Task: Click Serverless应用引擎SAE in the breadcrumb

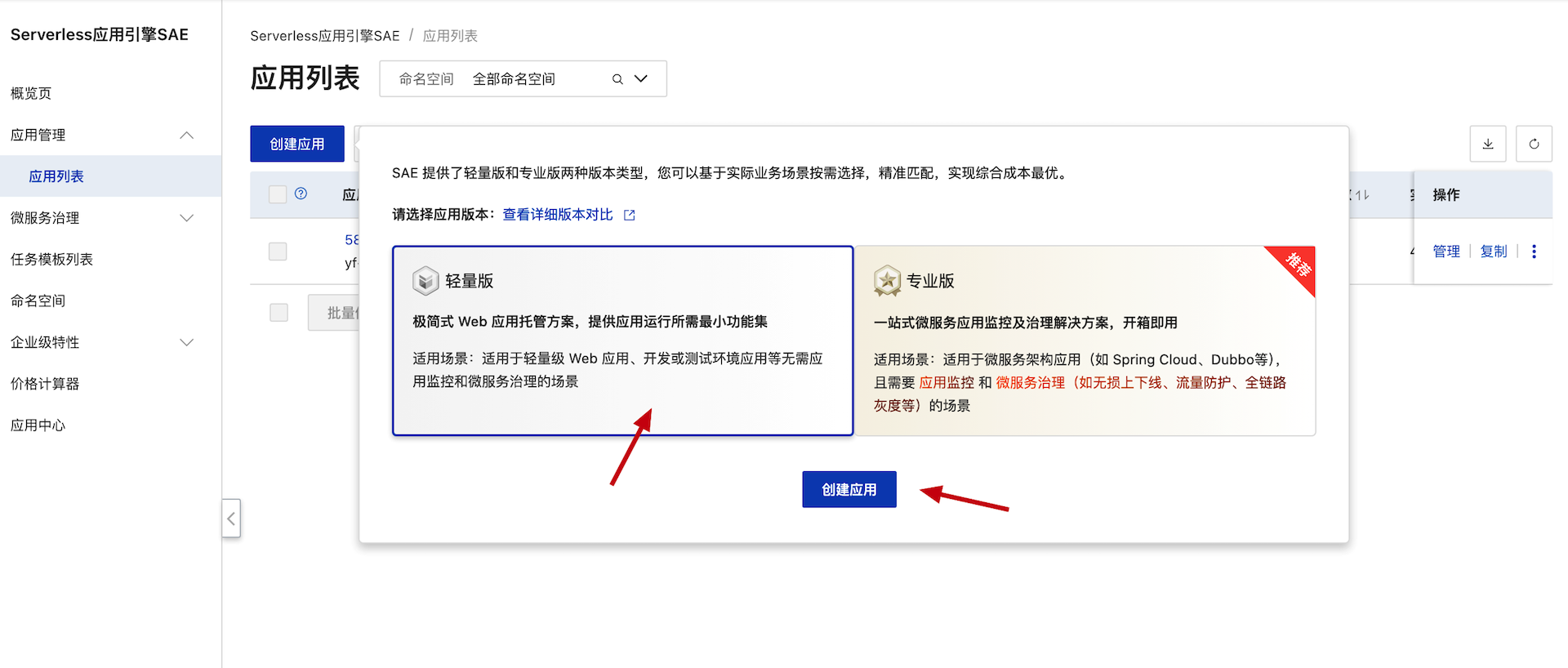Action: [325, 36]
